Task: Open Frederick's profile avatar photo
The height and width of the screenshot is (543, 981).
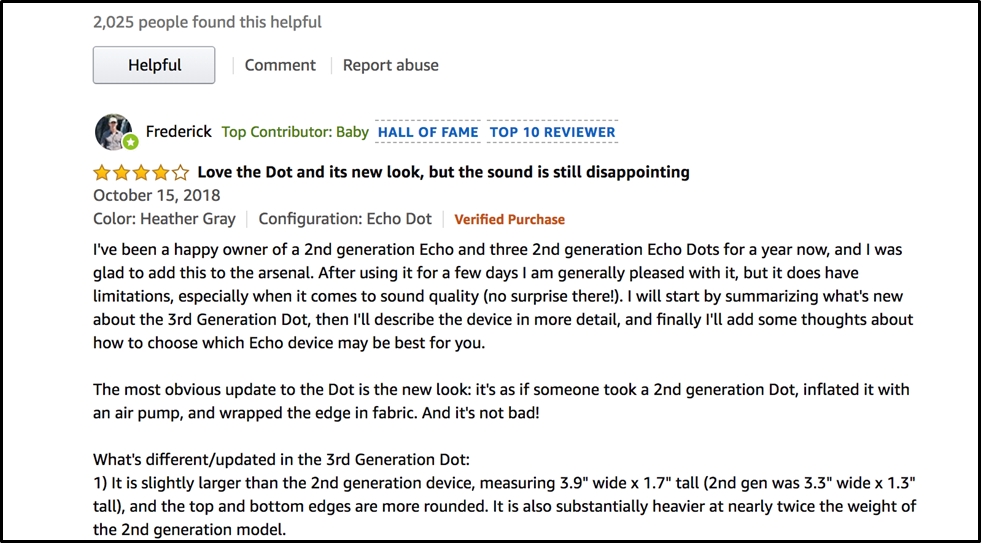Action: (x=113, y=132)
